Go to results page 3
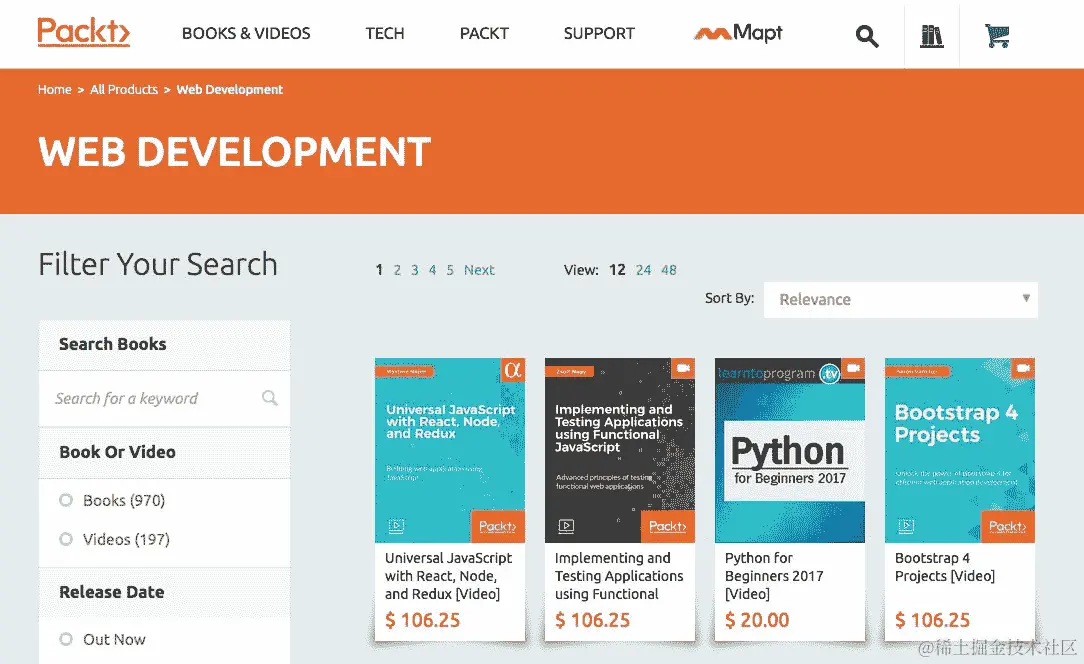The height and width of the screenshot is (664, 1084). coord(415,270)
